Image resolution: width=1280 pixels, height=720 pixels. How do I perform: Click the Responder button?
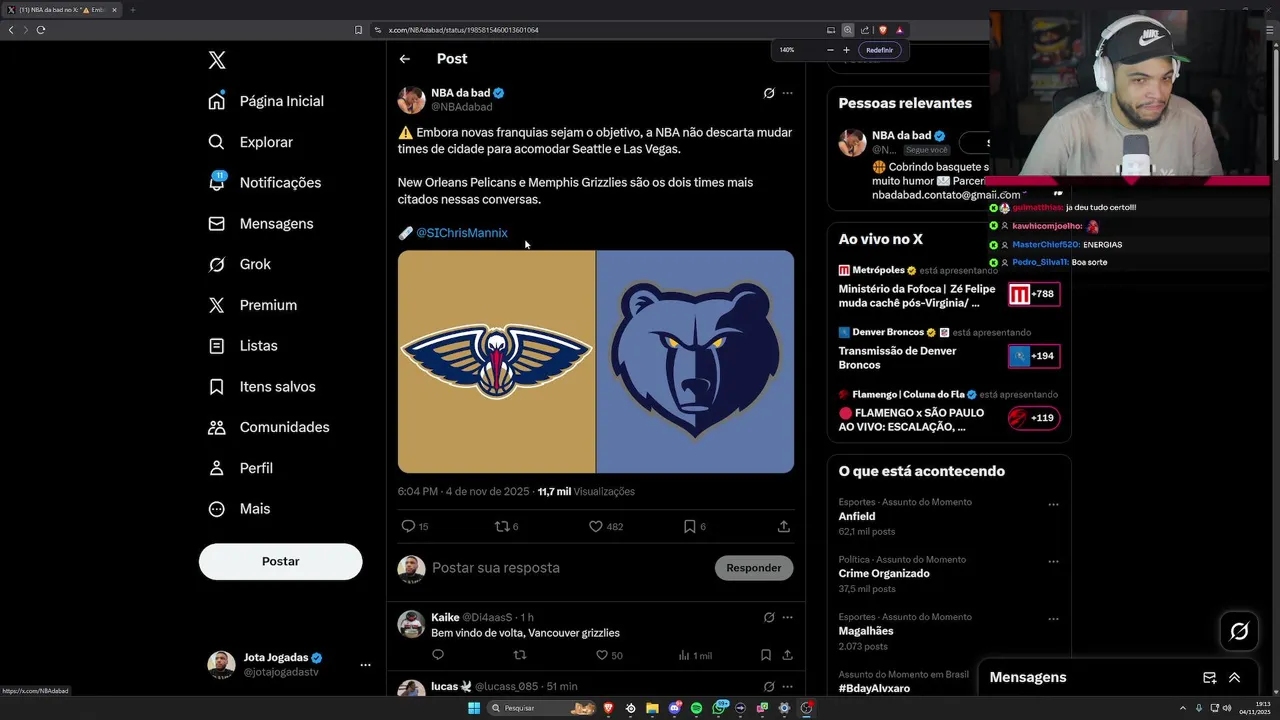(754, 568)
